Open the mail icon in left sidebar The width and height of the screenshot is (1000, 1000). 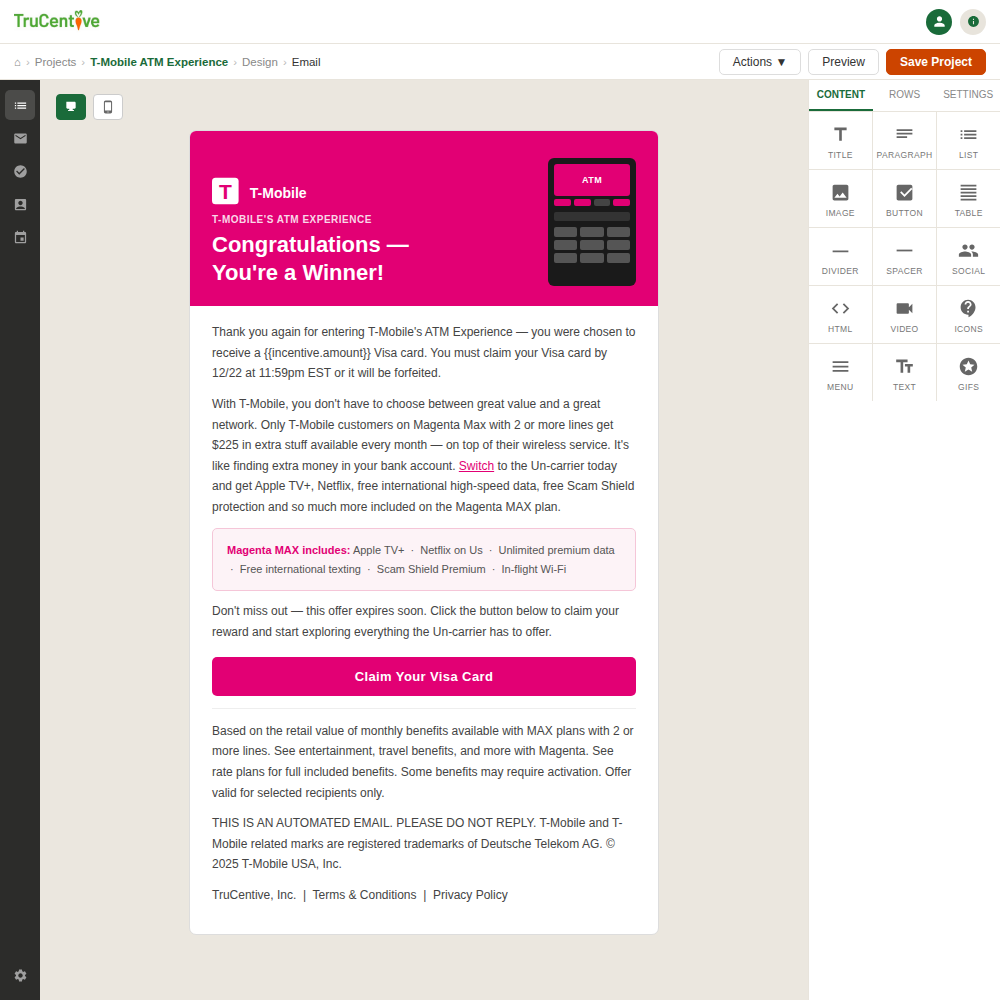pyautogui.click(x=20, y=138)
